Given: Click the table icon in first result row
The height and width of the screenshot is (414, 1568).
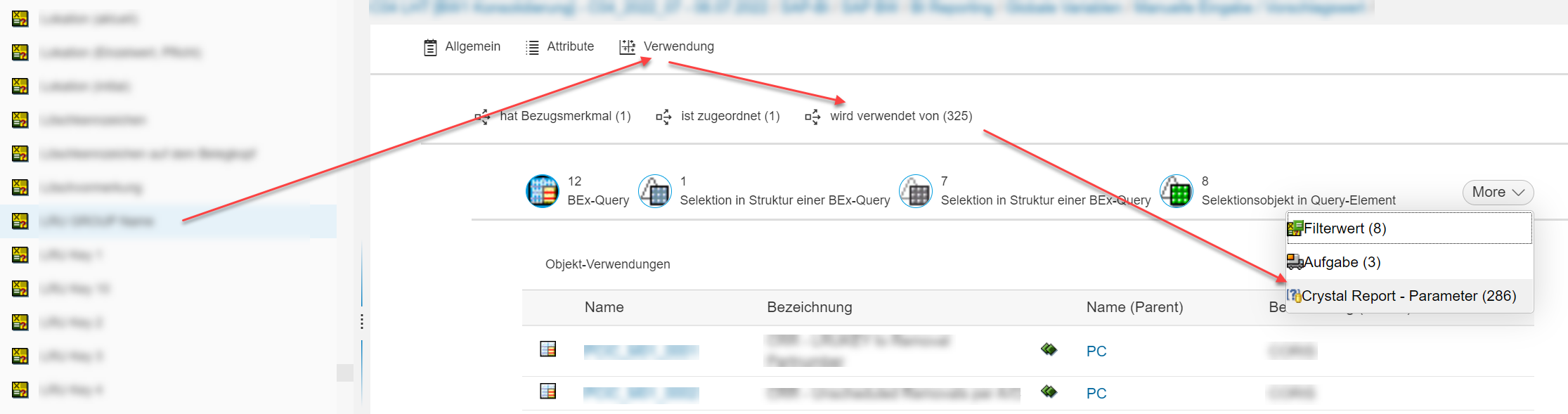Looking at the screenshot, I should (x=547, y=349).
